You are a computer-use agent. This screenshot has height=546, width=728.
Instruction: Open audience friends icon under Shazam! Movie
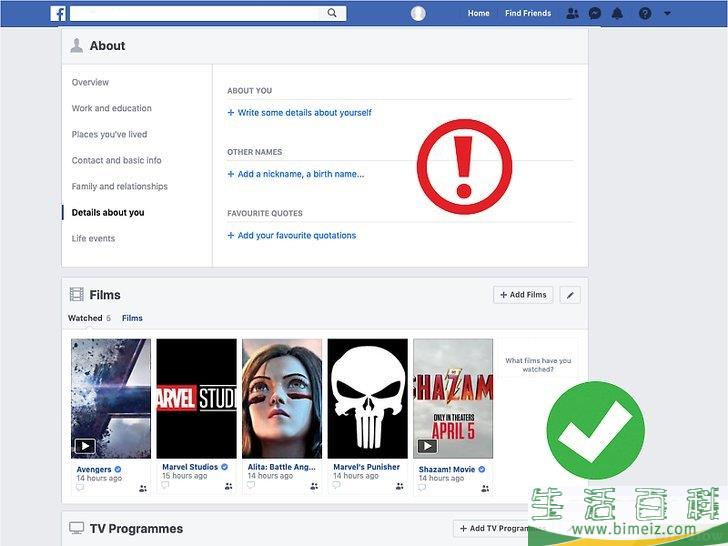point(485,488)
